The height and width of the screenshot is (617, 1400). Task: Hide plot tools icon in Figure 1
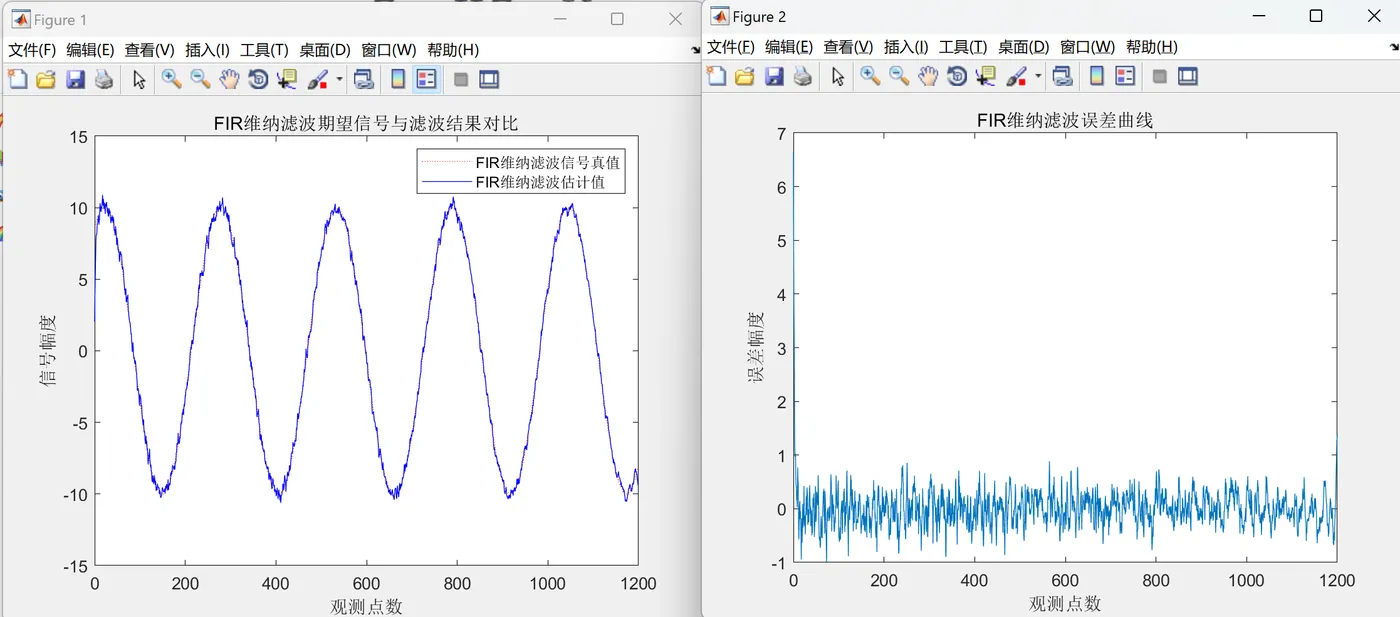[461, 79]
